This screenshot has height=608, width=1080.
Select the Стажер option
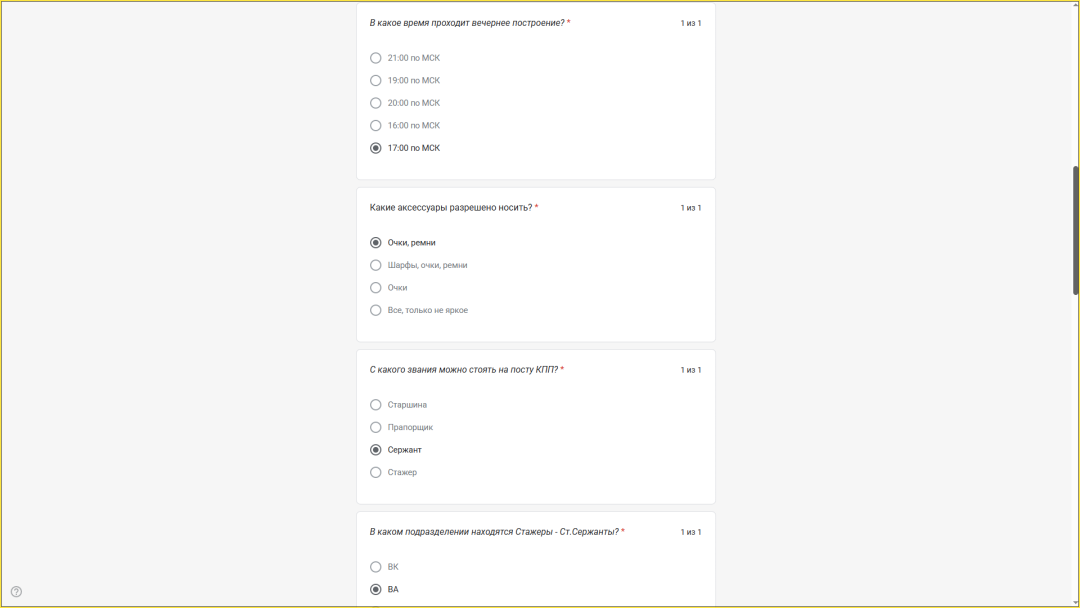click(x=376, y=473)
